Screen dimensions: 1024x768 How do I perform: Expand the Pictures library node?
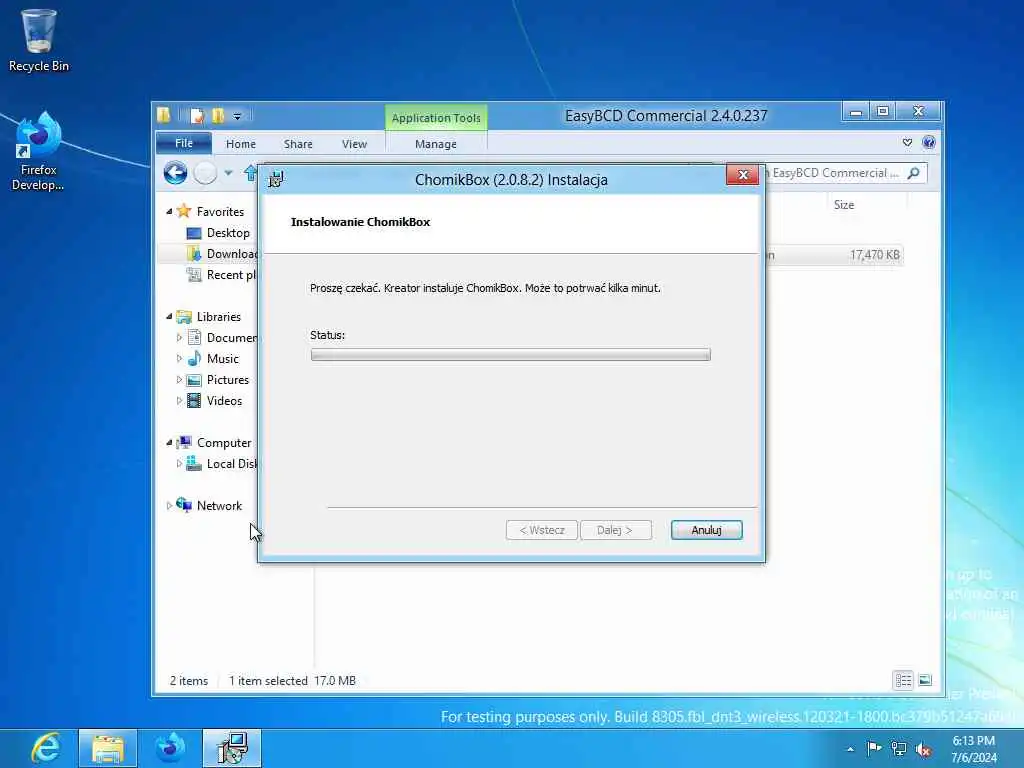[x=179, y=379]
